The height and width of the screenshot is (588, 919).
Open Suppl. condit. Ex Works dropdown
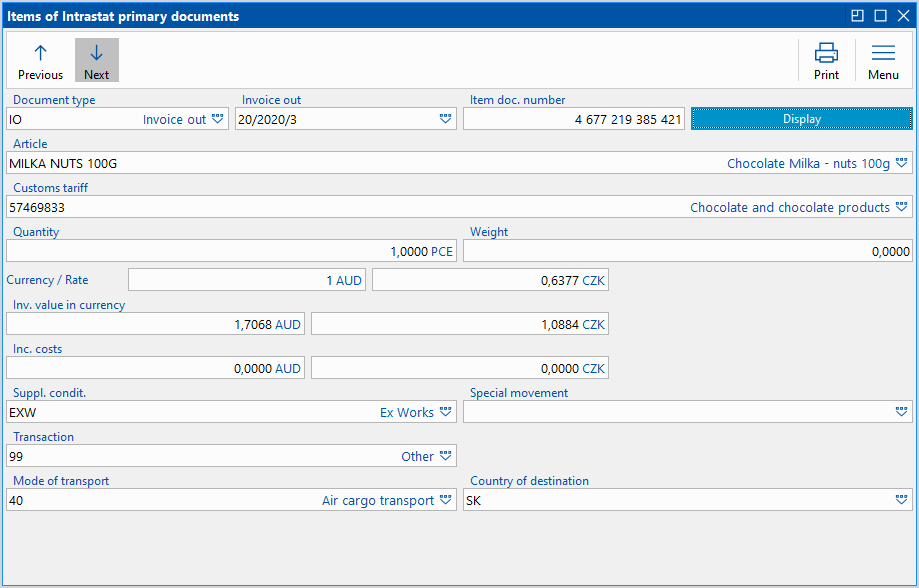tap(445, 412)
